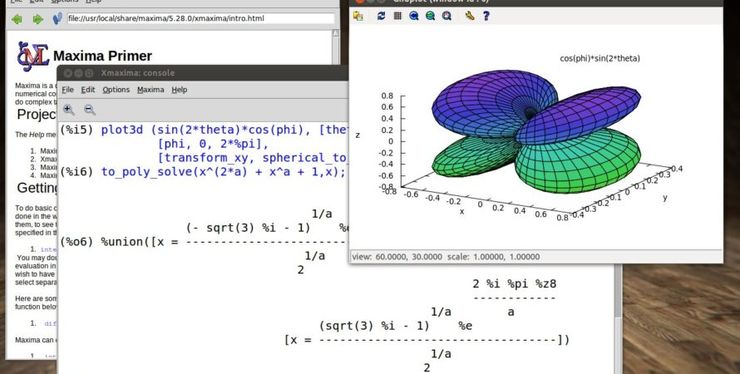Click the Maxima Primer page scrollbar

(336, 47)
